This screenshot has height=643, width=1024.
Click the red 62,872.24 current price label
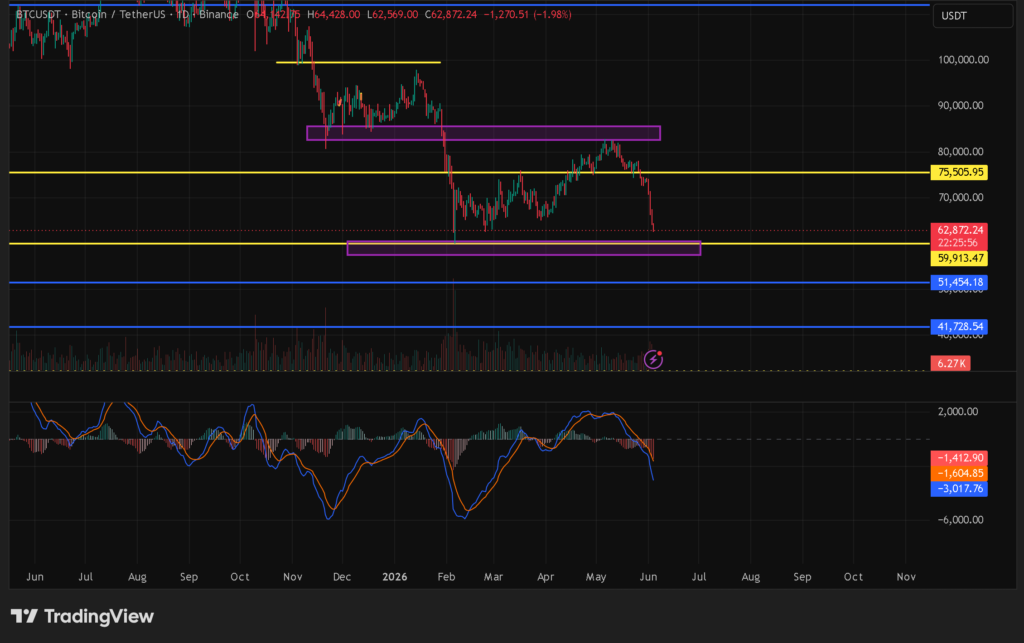(x=959, y=230)
